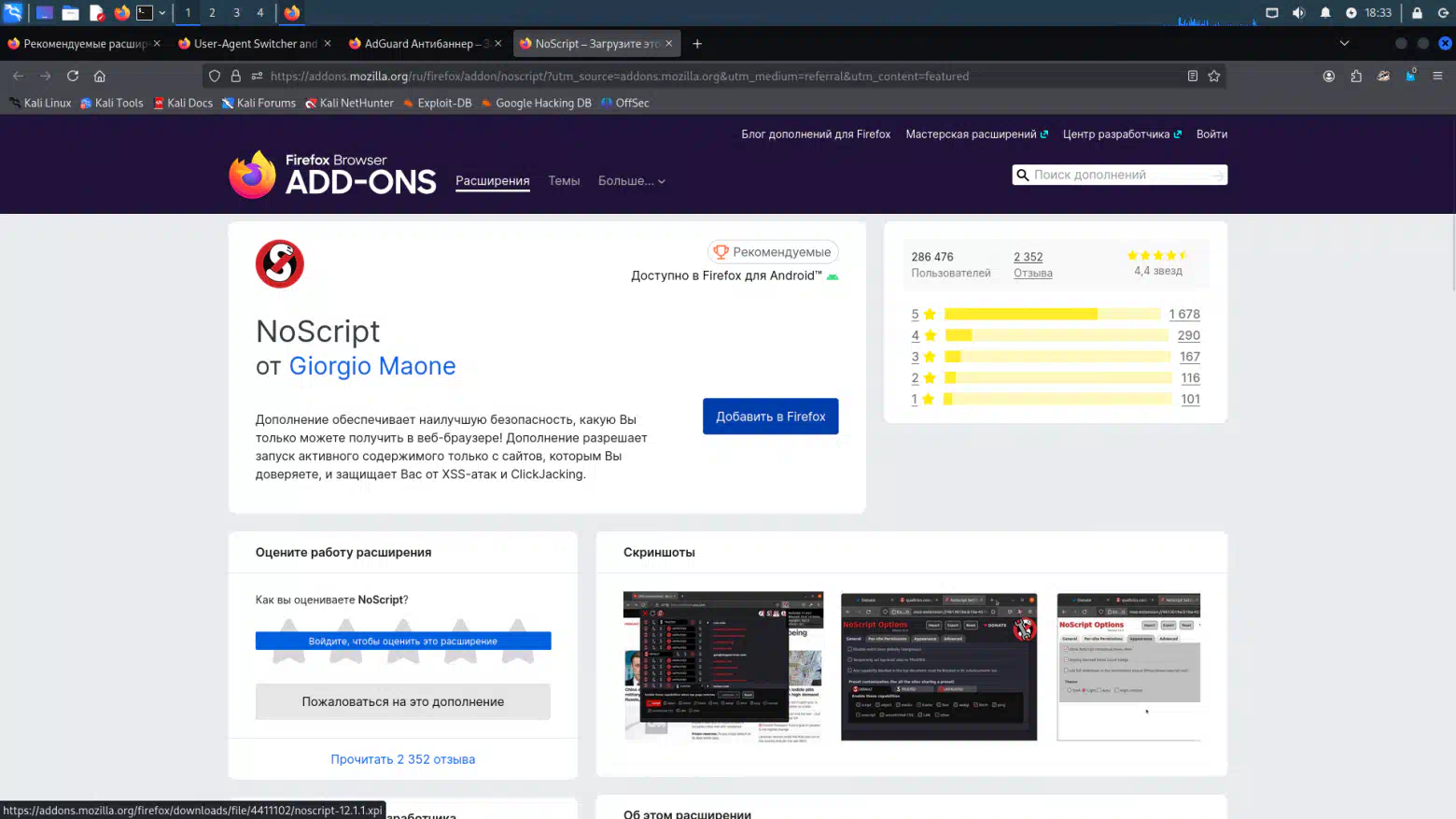The image size is (1456, 819).
Task: Click the extension icon left of the blue badge icon
Action: click(x=1383, y=76)
